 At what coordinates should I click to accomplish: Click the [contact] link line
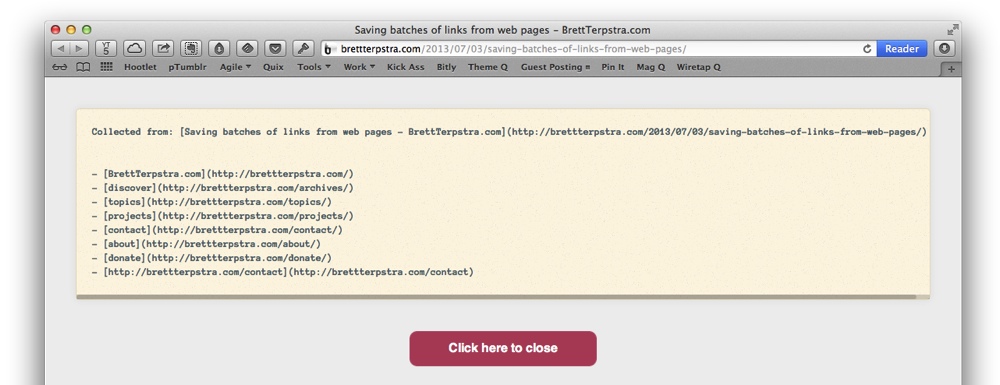[x=217, y=230]
